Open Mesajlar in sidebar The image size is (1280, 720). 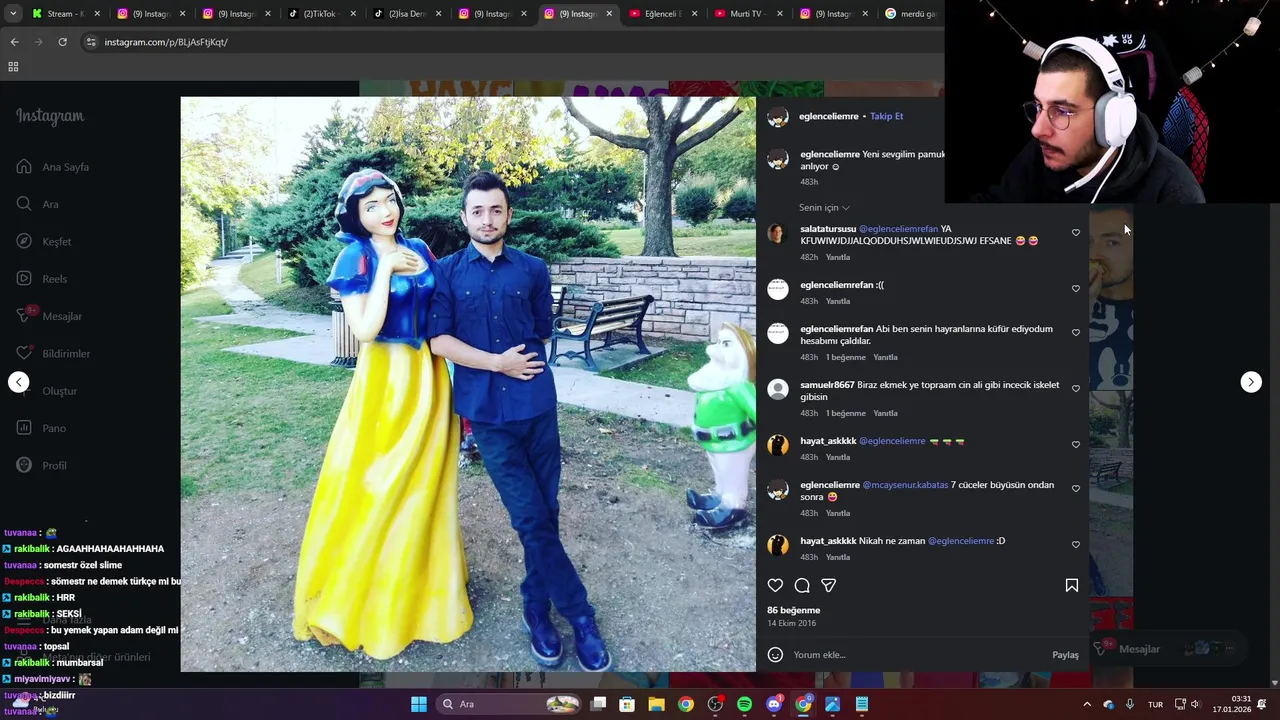pyautogui.click(x=49, y=316)
